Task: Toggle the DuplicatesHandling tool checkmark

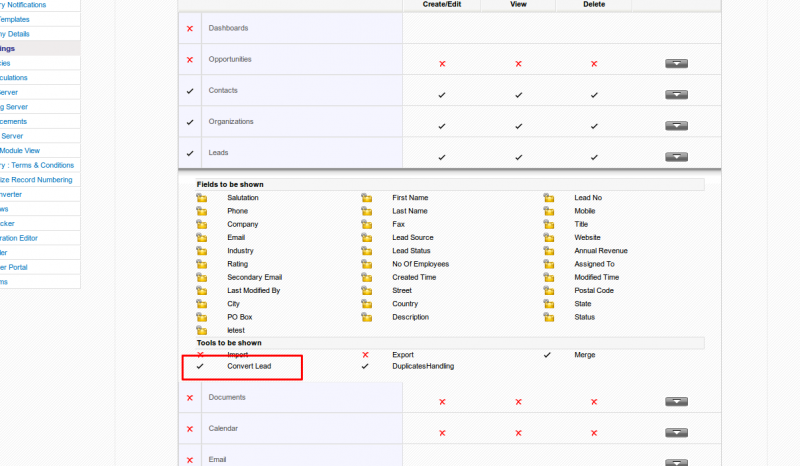Action: (x=365, y=367)
